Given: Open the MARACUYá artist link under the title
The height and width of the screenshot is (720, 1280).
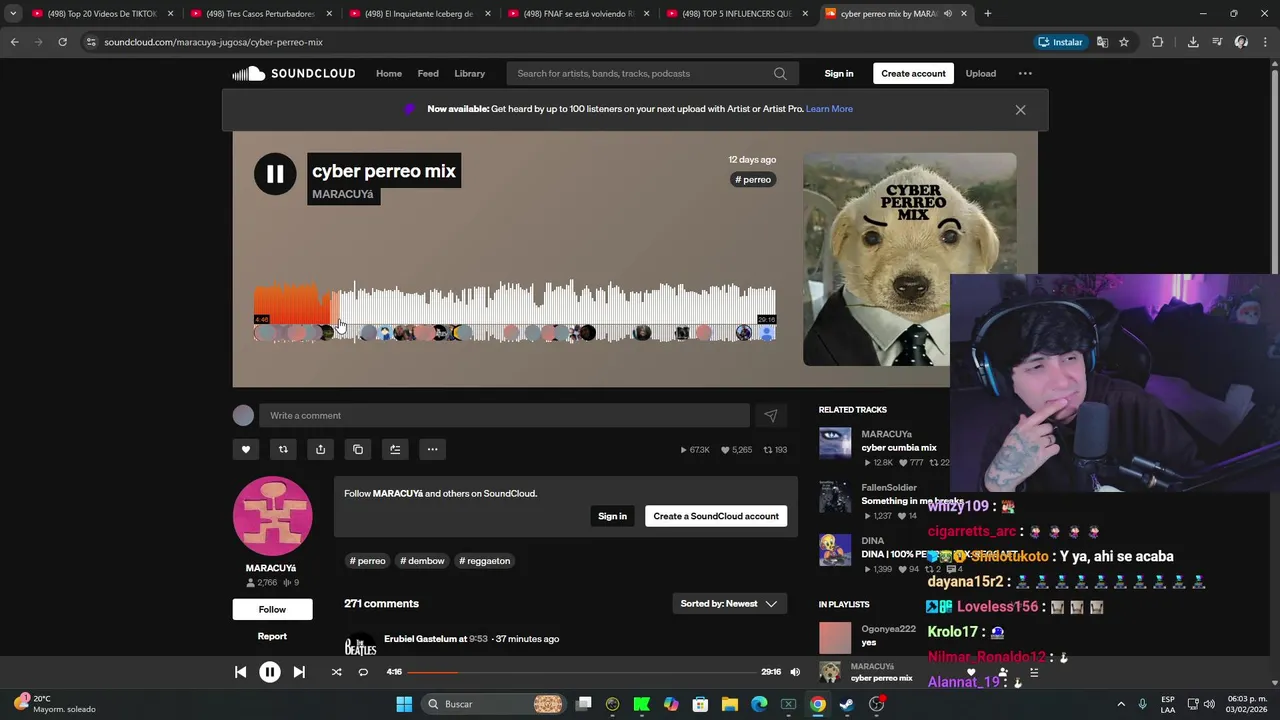Looking at the screenshot, I should click(x=343, y=194).
